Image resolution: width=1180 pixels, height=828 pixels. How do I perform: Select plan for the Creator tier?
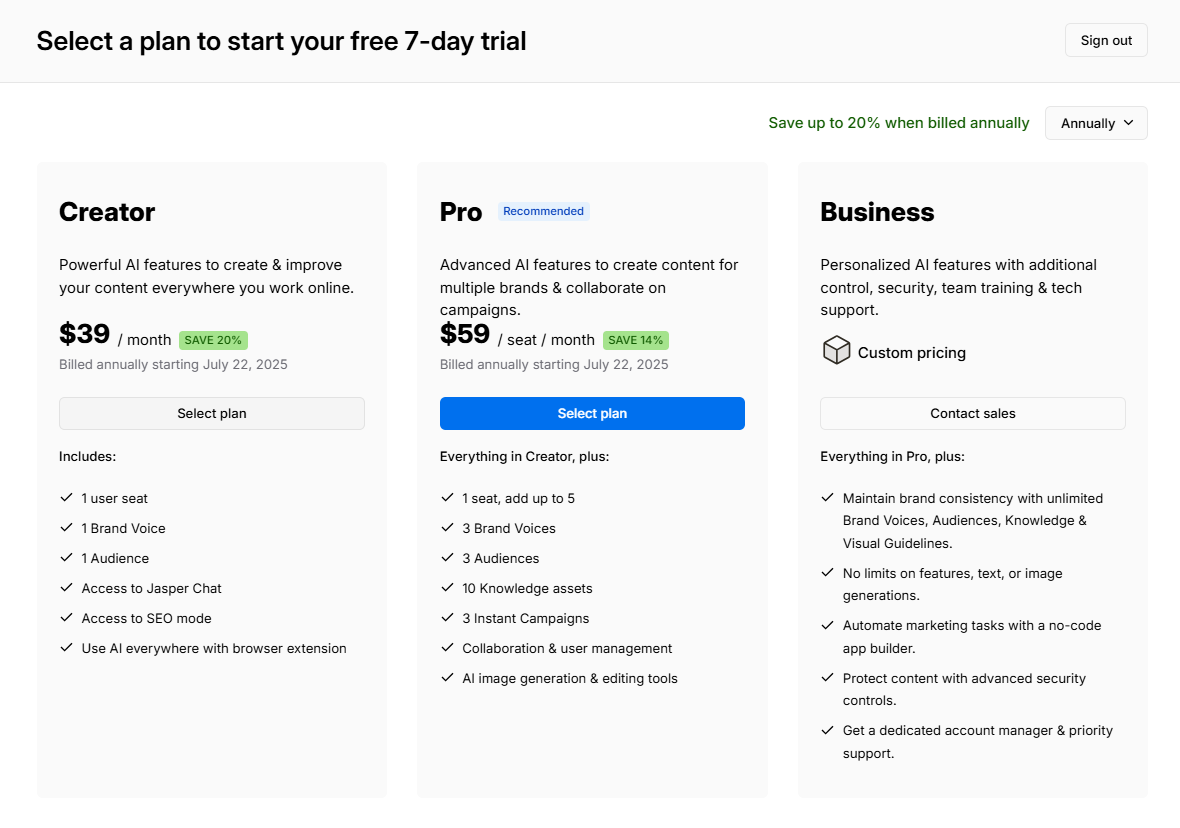(212, 414)
